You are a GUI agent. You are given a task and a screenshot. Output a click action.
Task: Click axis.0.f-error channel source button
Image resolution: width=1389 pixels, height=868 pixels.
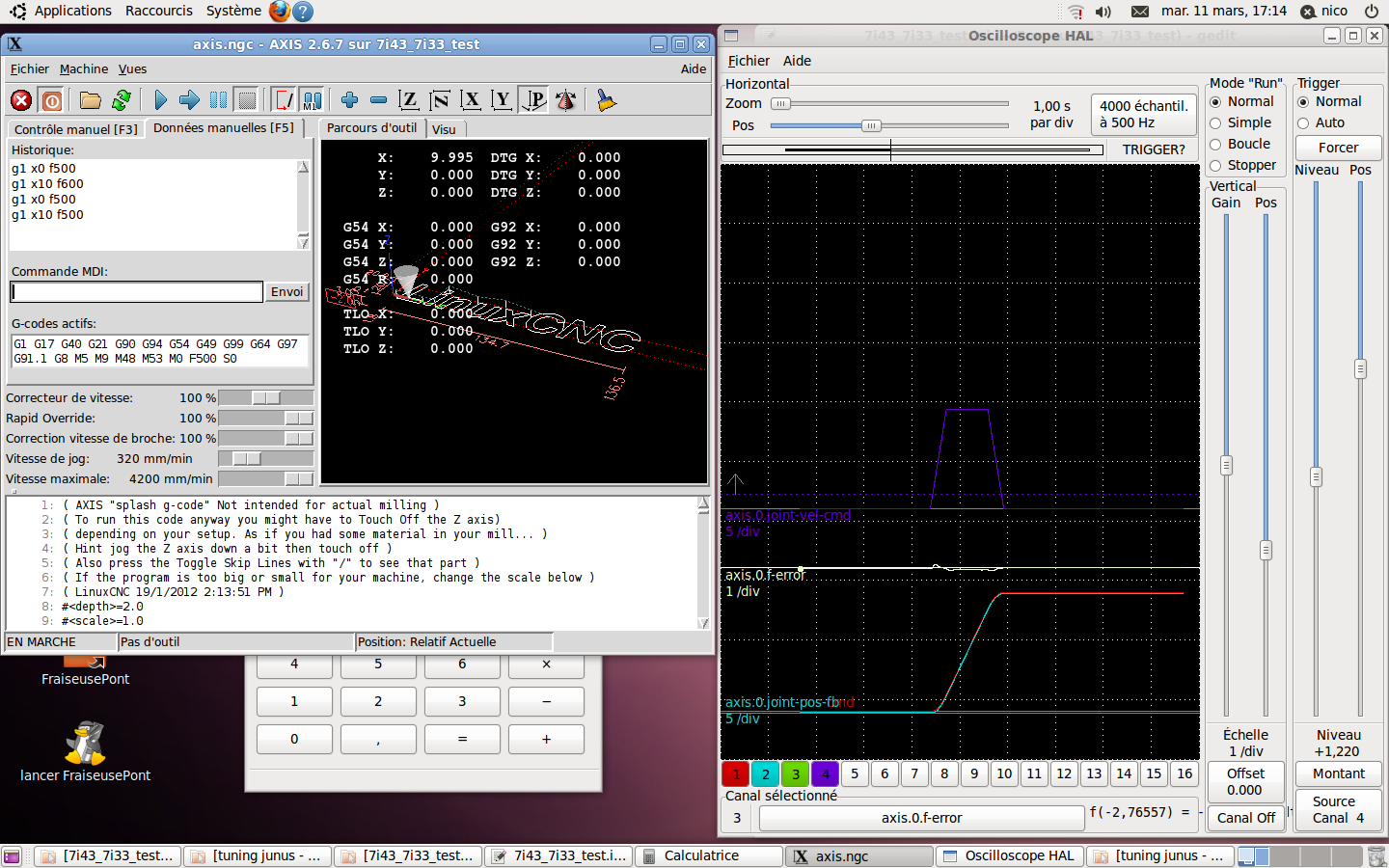[x=921, y=818]
